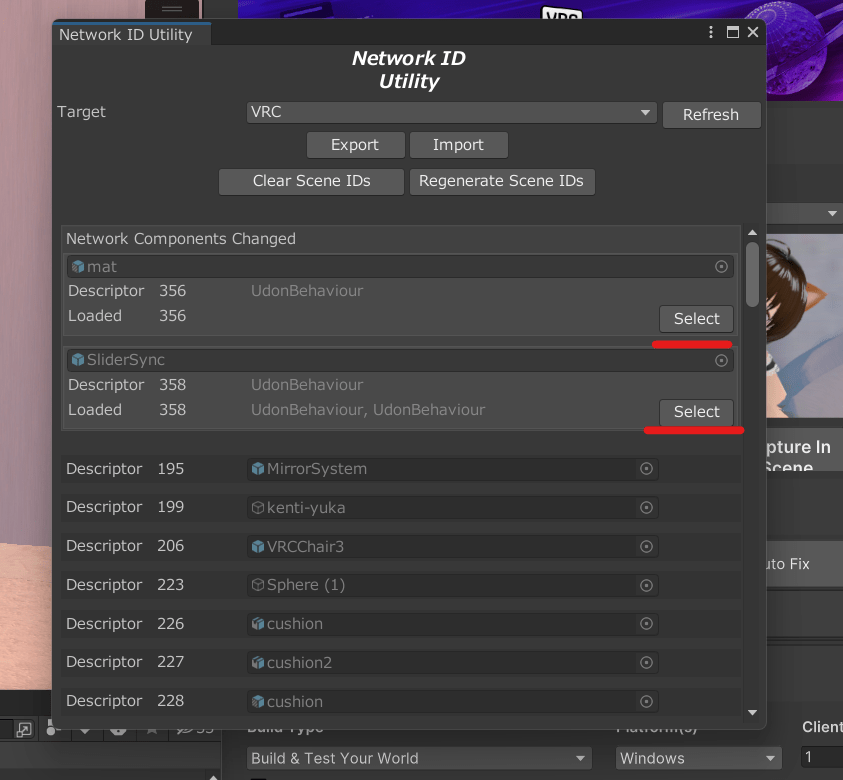Viewport: 843px width, 780px height.
Task: Open object picker for cushion2
Action: click(x=646, y=663)
